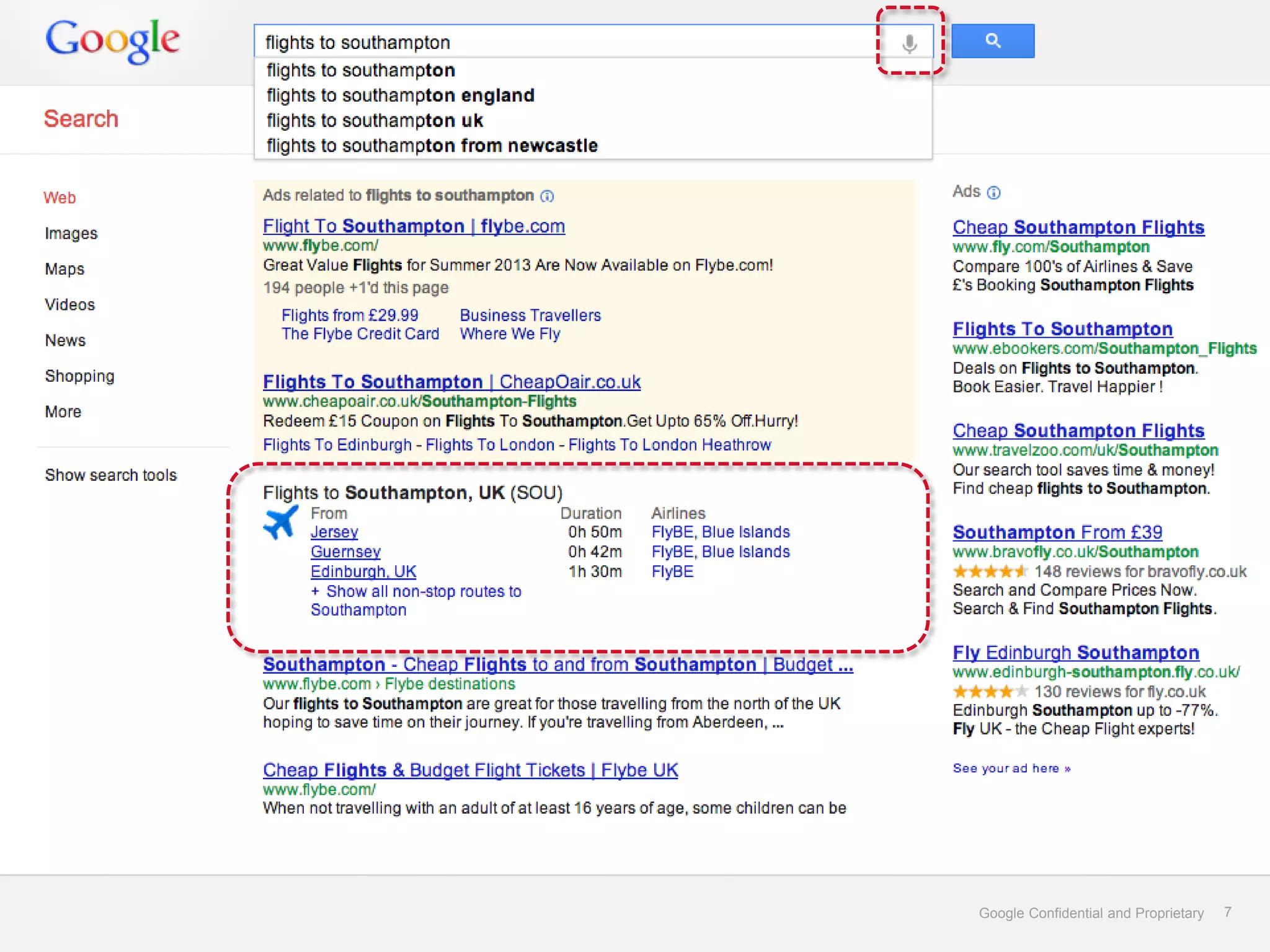Click 'See your ad here' link
The width and height of the screenshot is (1270, 952).
pos(1012,769)
